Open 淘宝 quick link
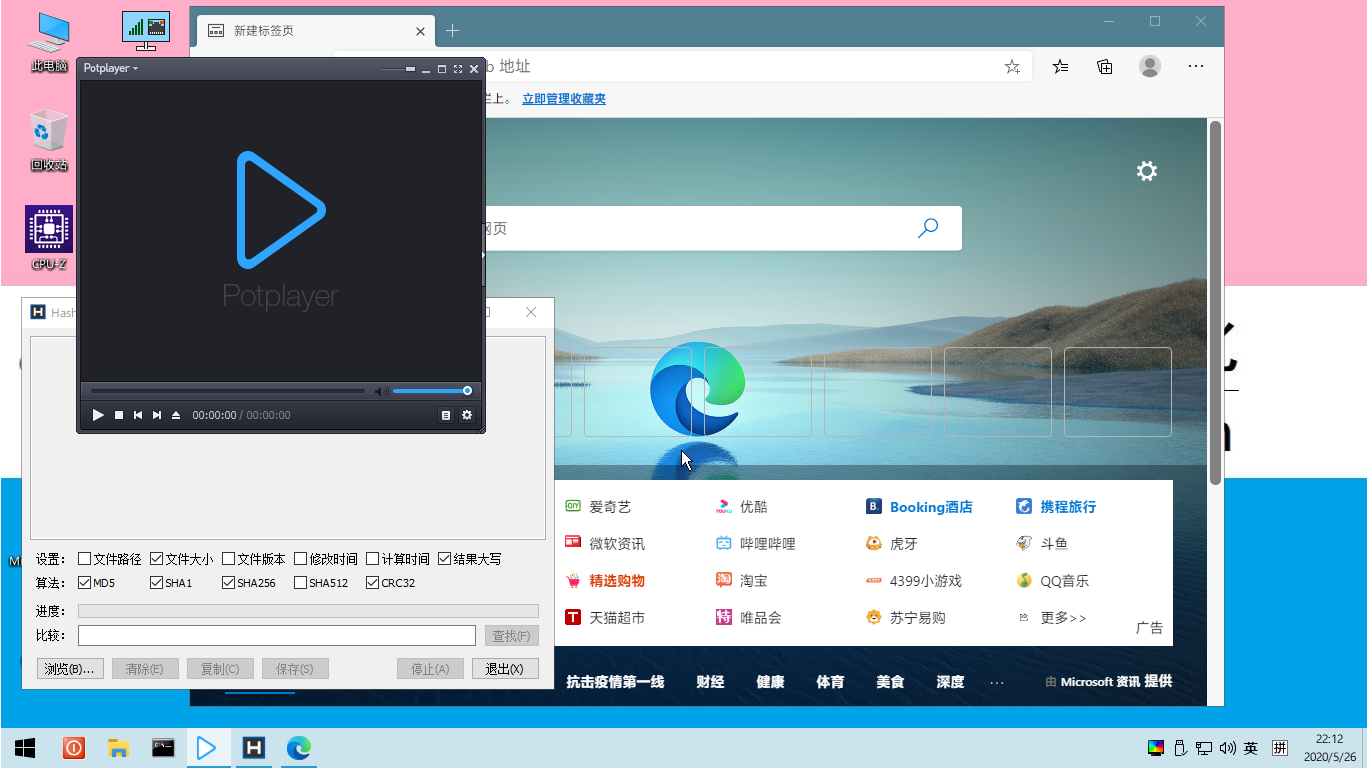The width and height of the screenshot is (1368, 769). pos(742,581)
